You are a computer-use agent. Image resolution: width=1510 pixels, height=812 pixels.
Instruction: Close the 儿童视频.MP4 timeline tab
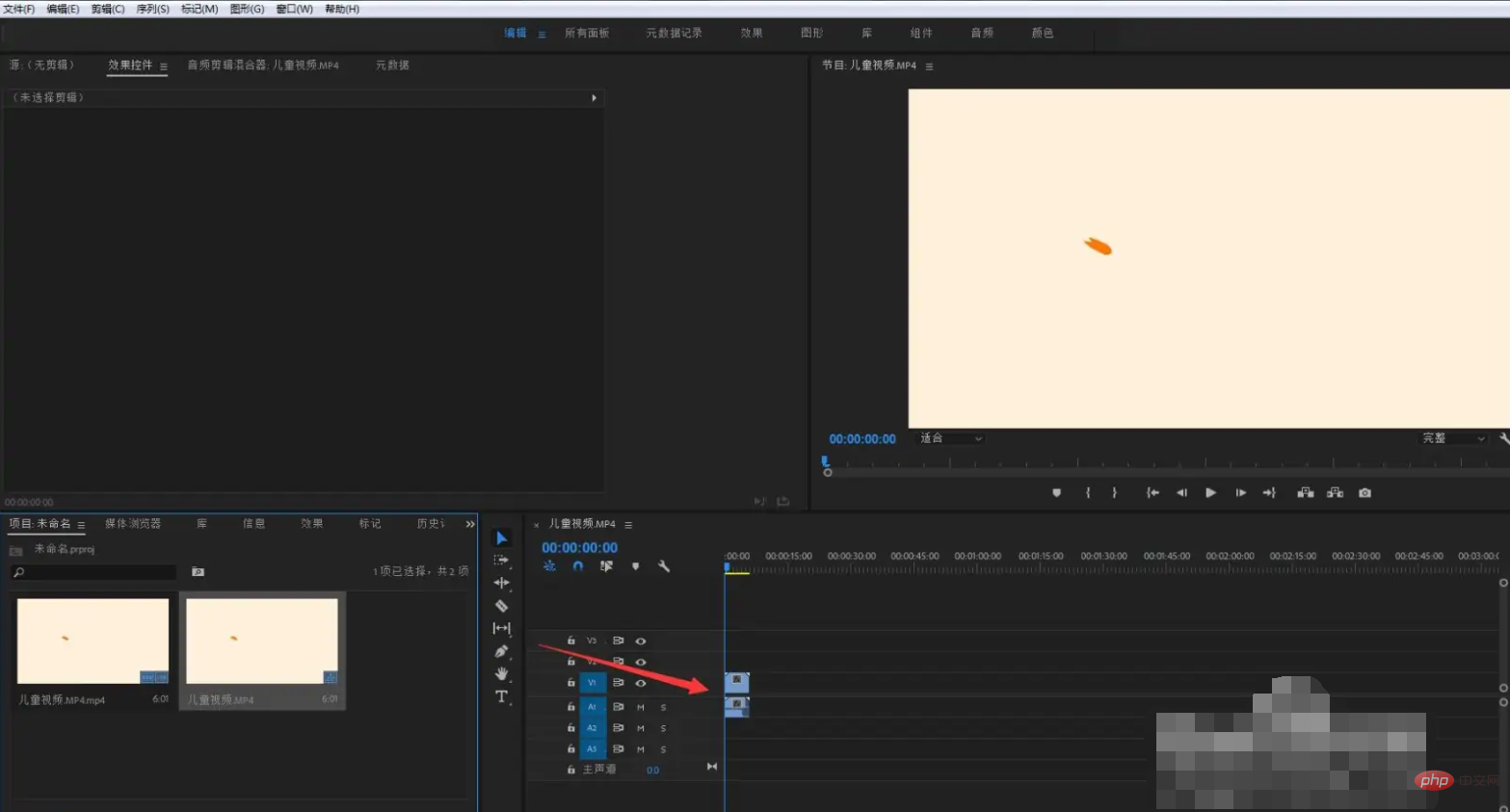pyautogui.click(x=537, y=525)
